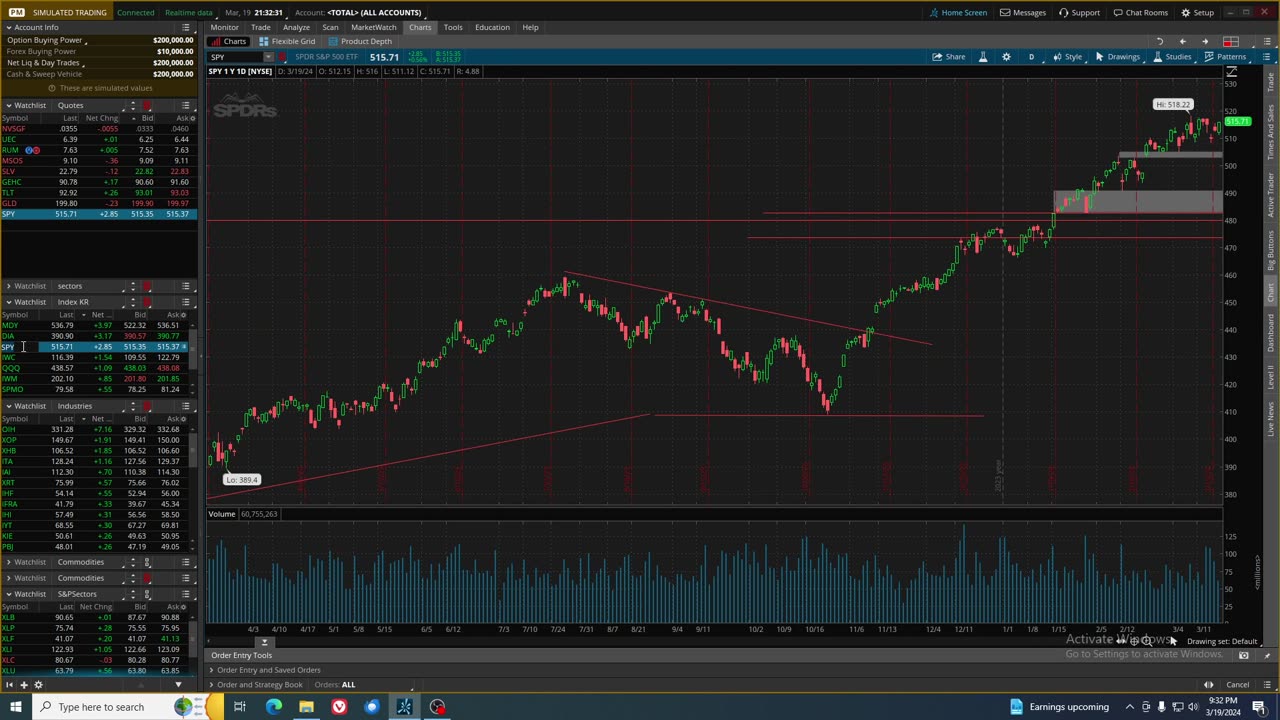This screenshot has width=1280, height=720.
Task: Select the QQQ row in Index watchlist
Action: pos(97,368)
